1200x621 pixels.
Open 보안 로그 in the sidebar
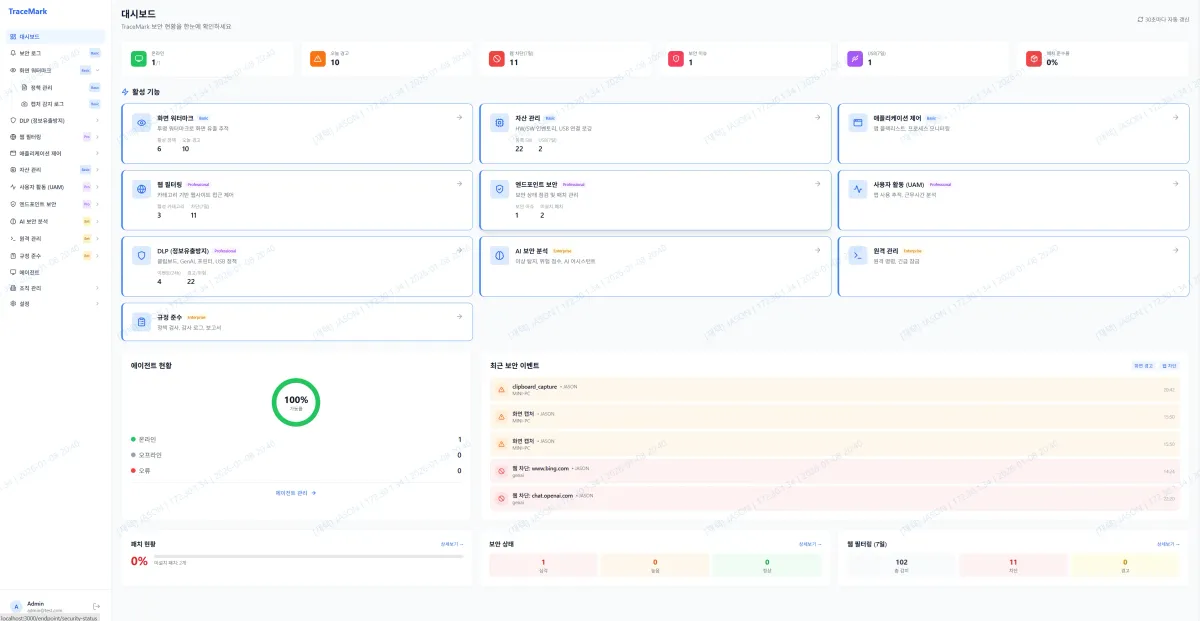pos(31,52)
